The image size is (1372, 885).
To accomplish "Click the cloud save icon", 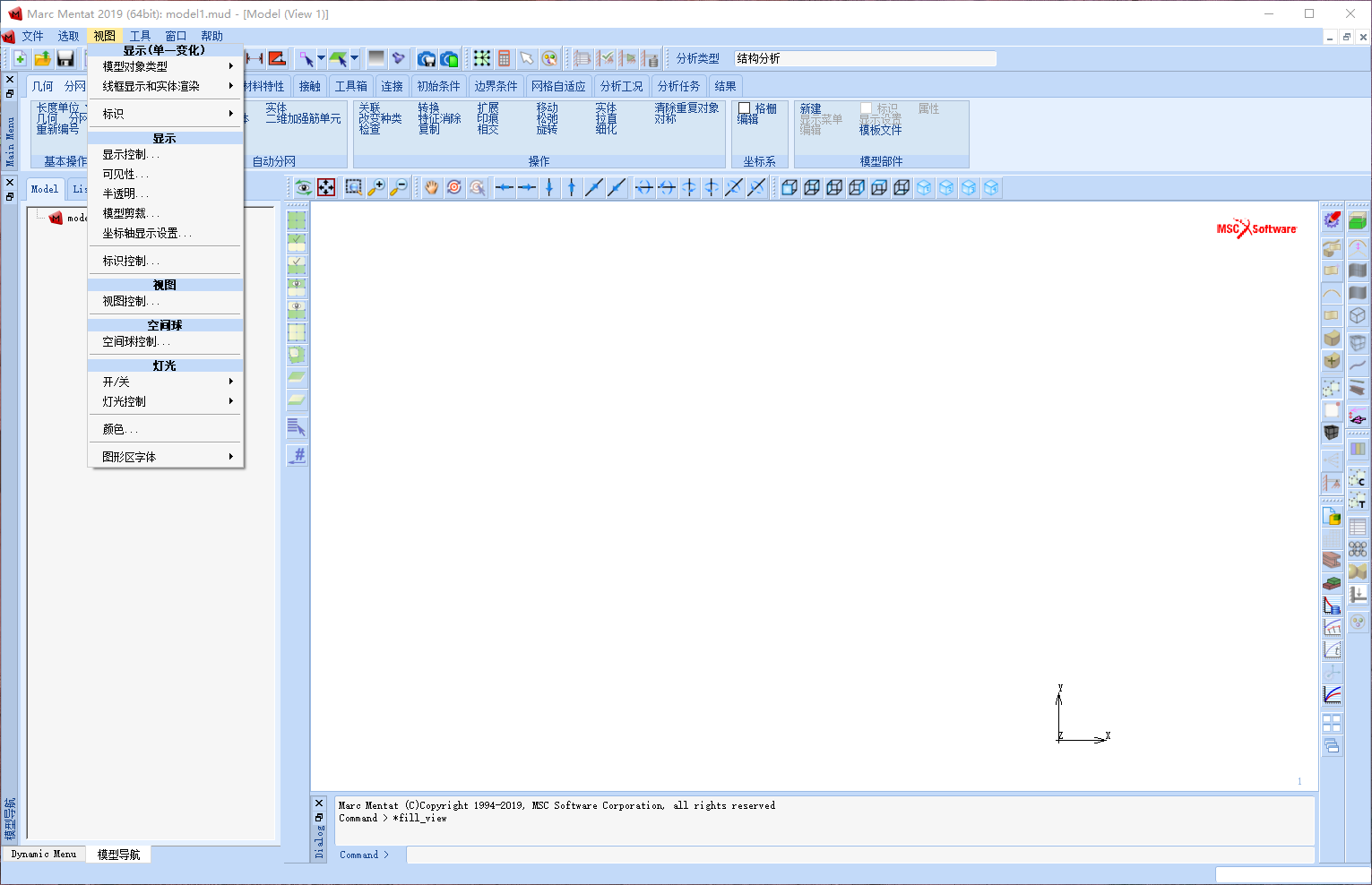I will (x=427, y=58).
